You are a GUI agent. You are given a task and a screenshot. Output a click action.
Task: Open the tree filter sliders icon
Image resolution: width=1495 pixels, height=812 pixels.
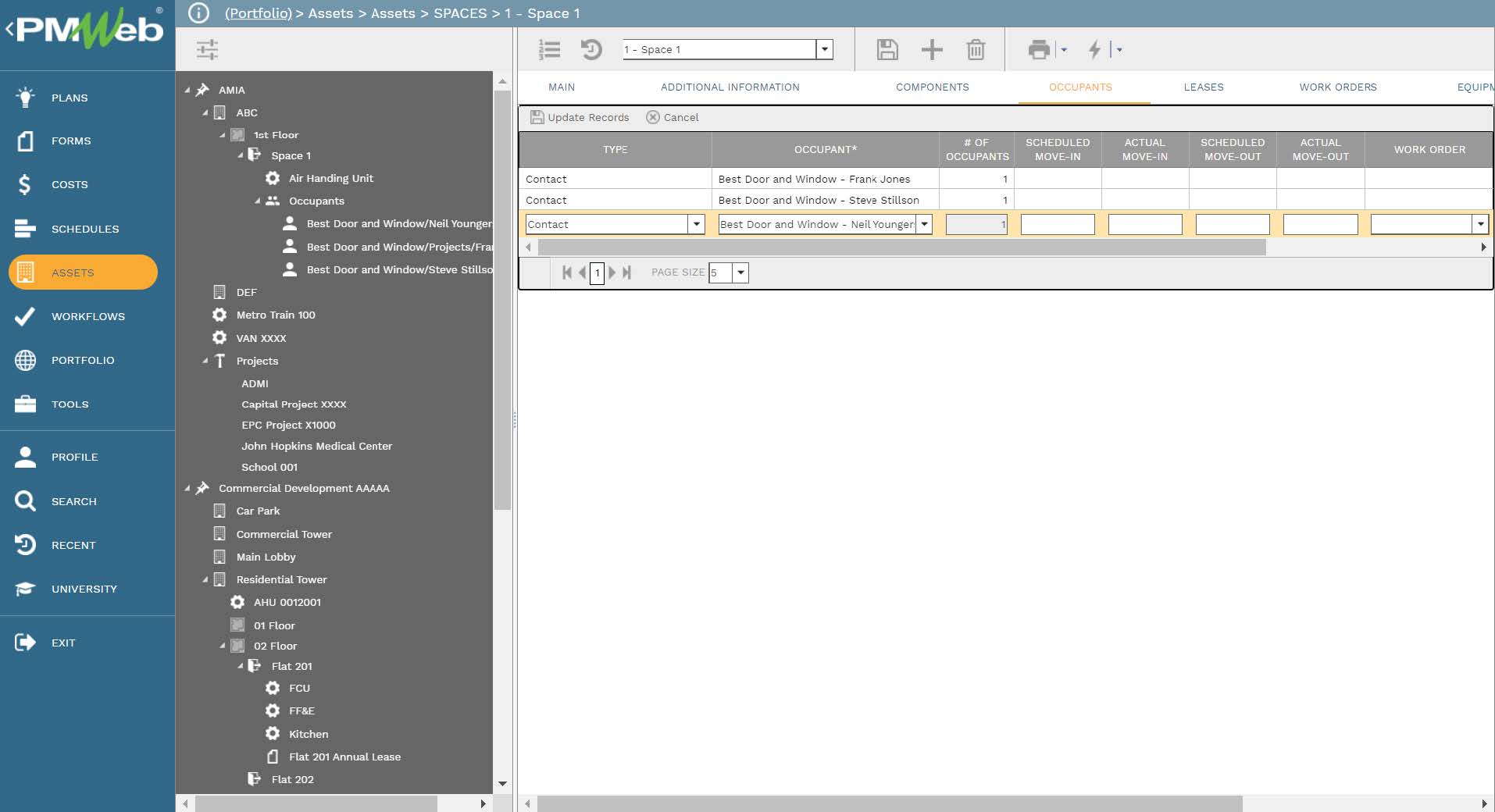pos(207,50)
